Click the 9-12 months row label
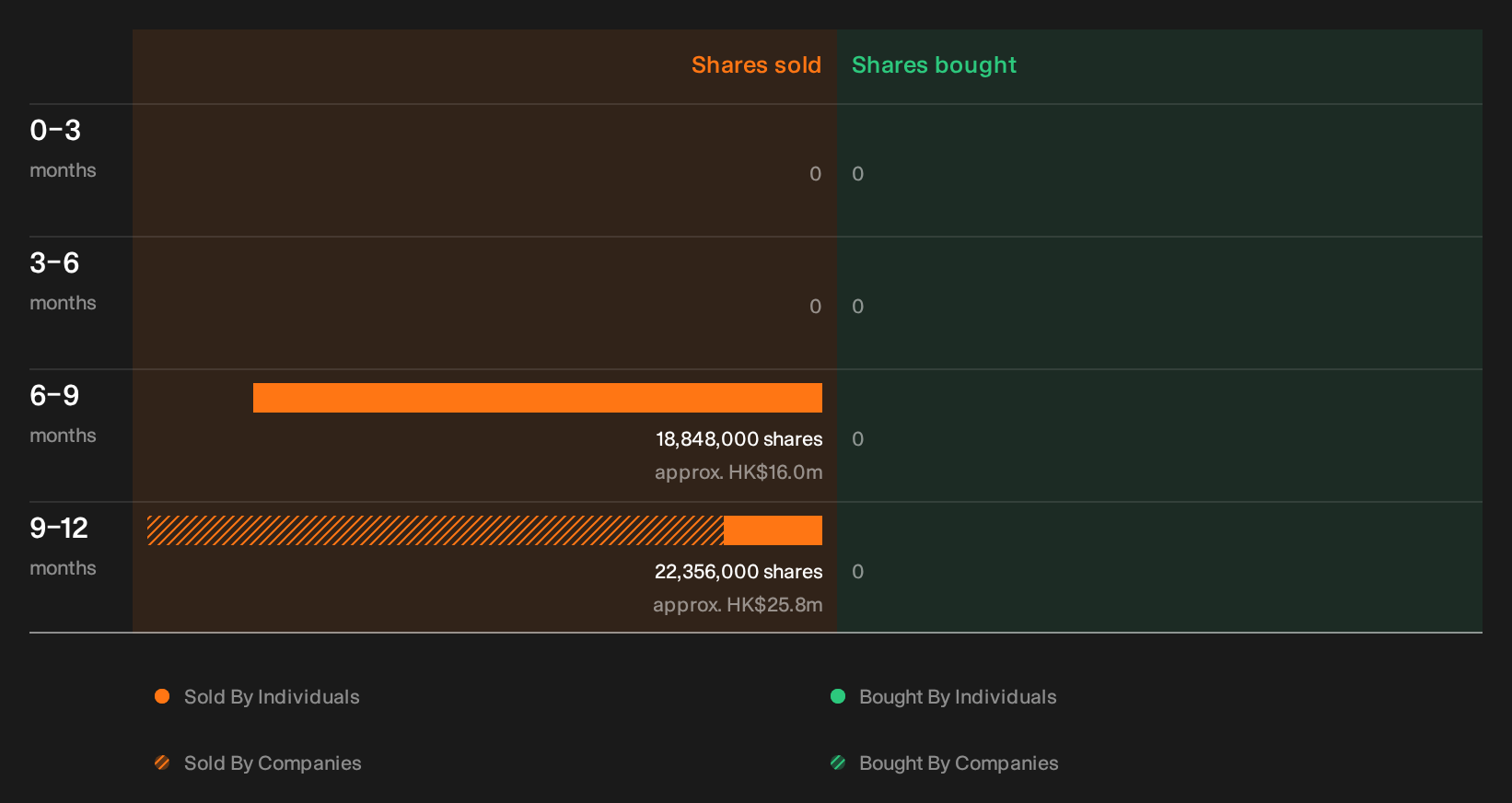 [x=63, y=547]
